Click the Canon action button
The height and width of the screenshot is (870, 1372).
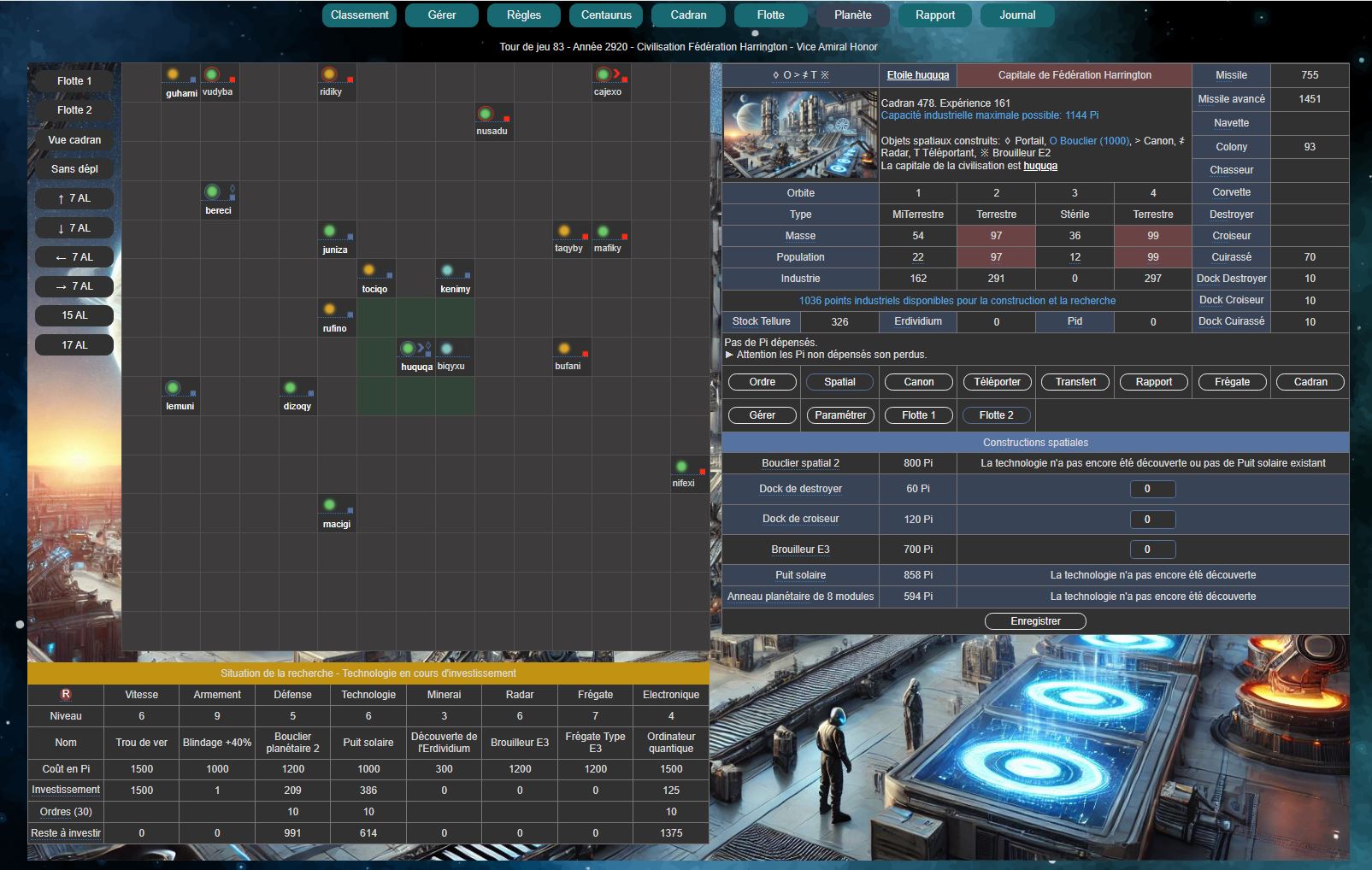[x=919, y=382]
